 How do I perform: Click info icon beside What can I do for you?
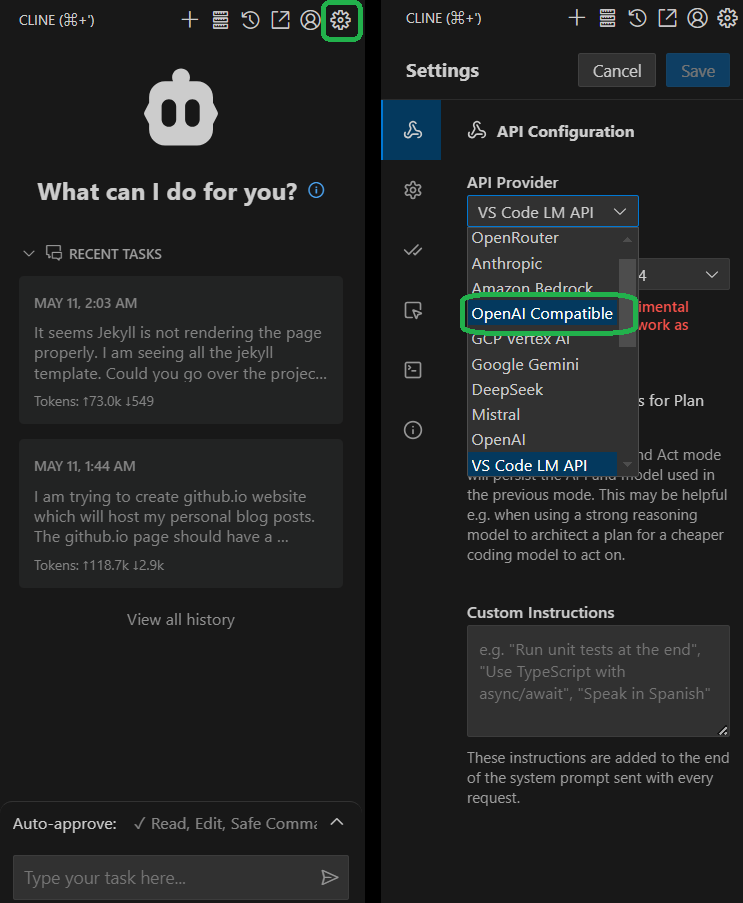pyautogui.click(x=316, y=190)
